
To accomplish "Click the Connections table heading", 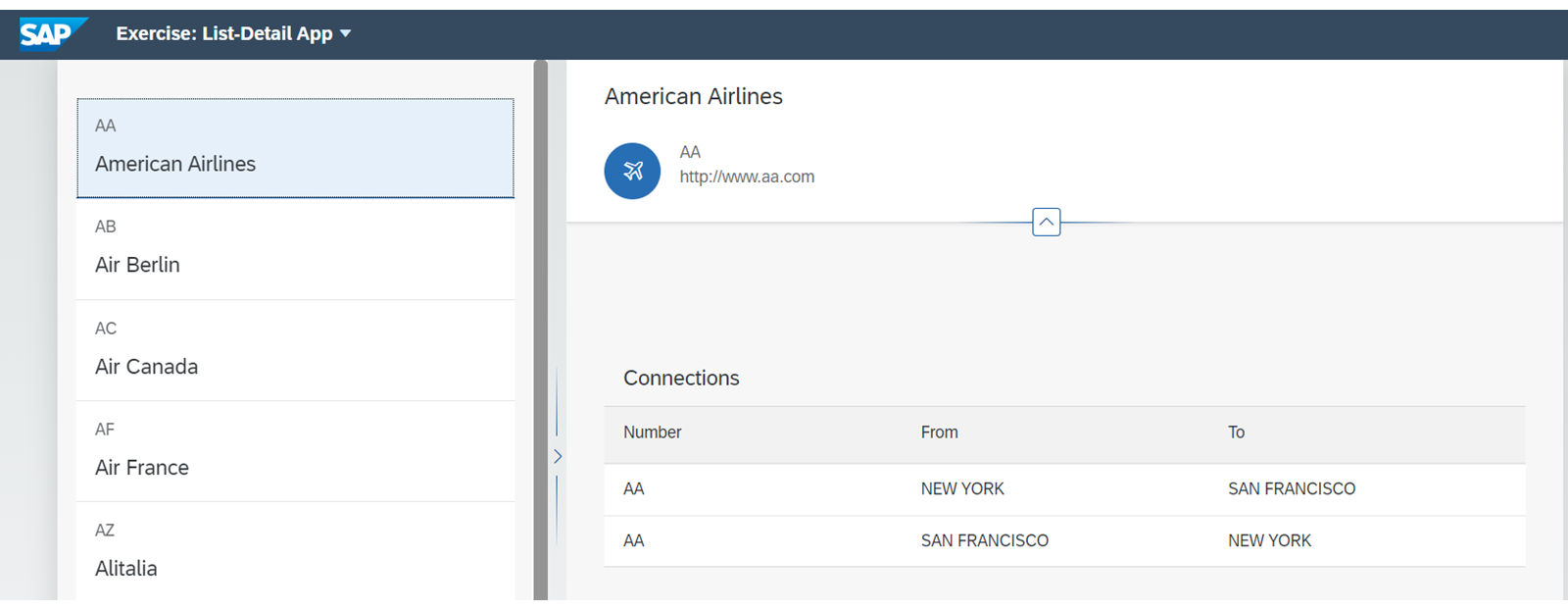I will coord(681,378).
